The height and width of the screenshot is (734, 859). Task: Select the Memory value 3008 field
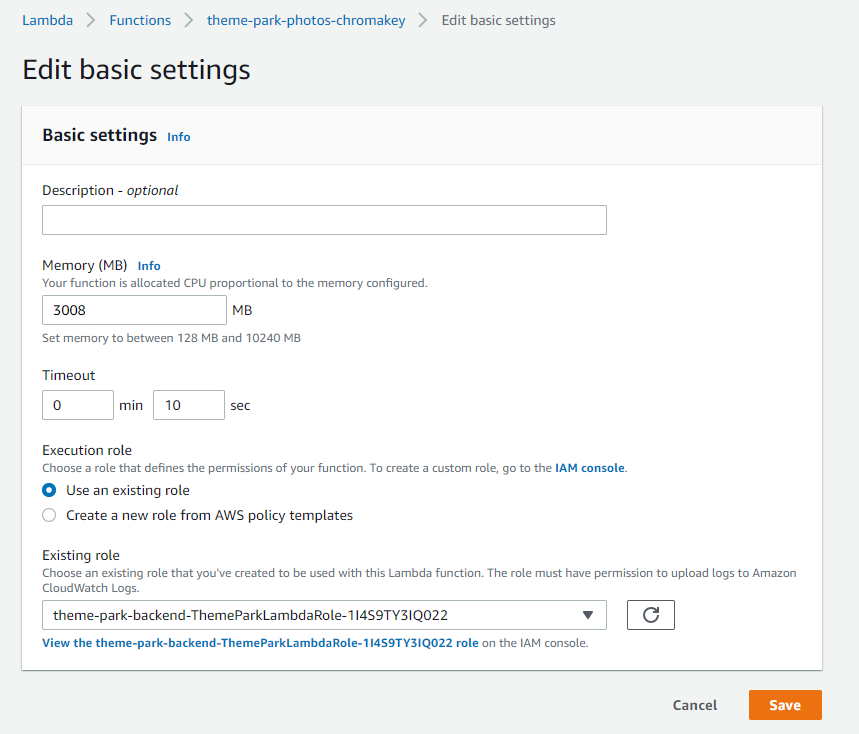(133, 310)
